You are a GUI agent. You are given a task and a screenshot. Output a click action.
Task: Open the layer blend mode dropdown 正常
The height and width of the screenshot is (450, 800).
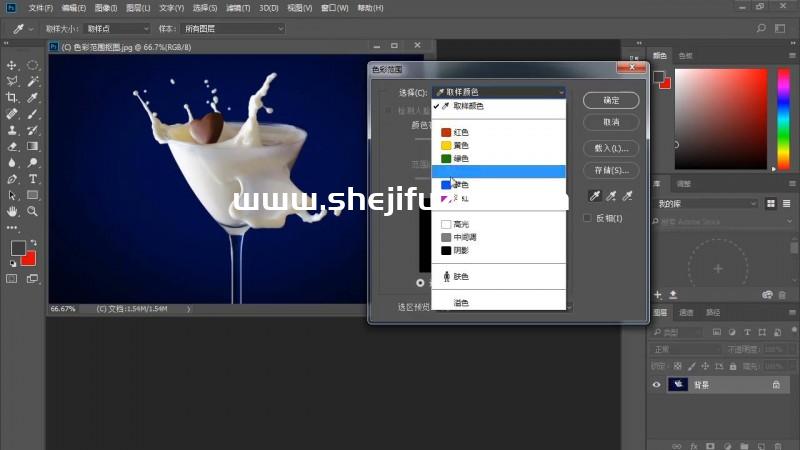tap(685, 349)
